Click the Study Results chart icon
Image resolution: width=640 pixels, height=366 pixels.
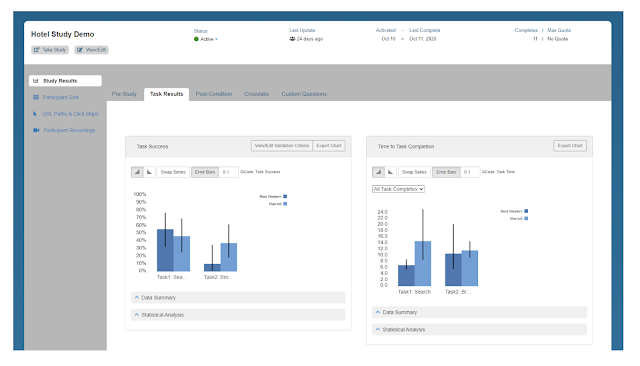[x=36, y=81]
